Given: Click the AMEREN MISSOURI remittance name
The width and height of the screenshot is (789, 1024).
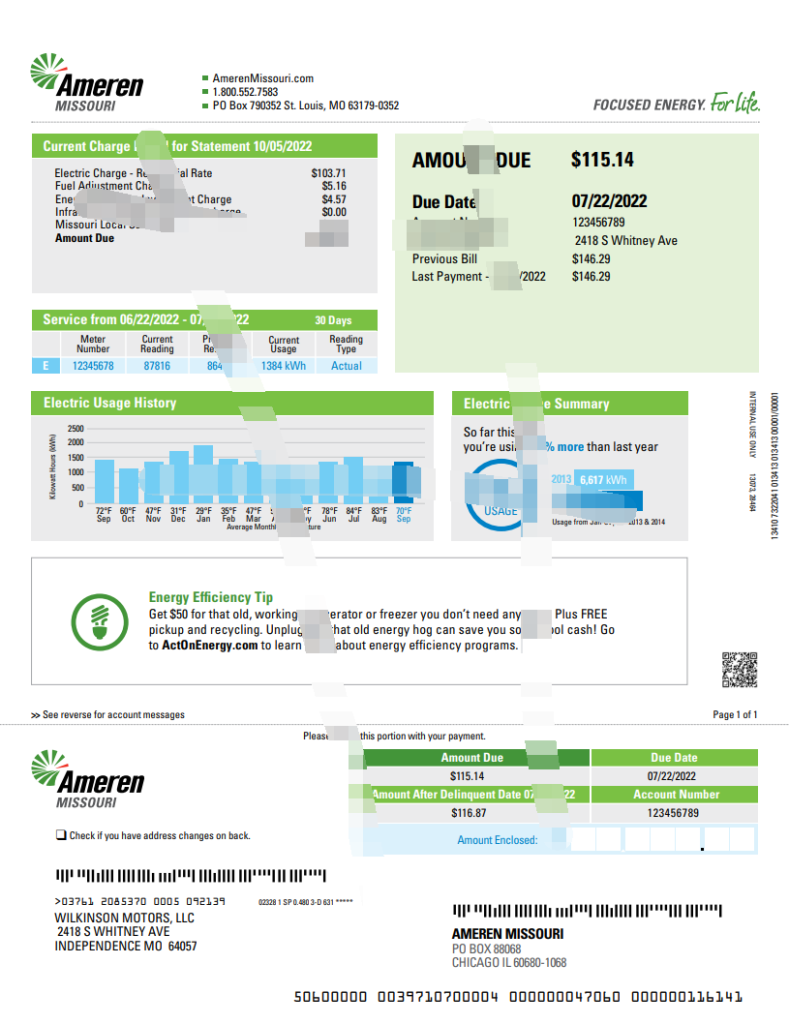Looking at the screenshot, I should (x=507, y=934).
